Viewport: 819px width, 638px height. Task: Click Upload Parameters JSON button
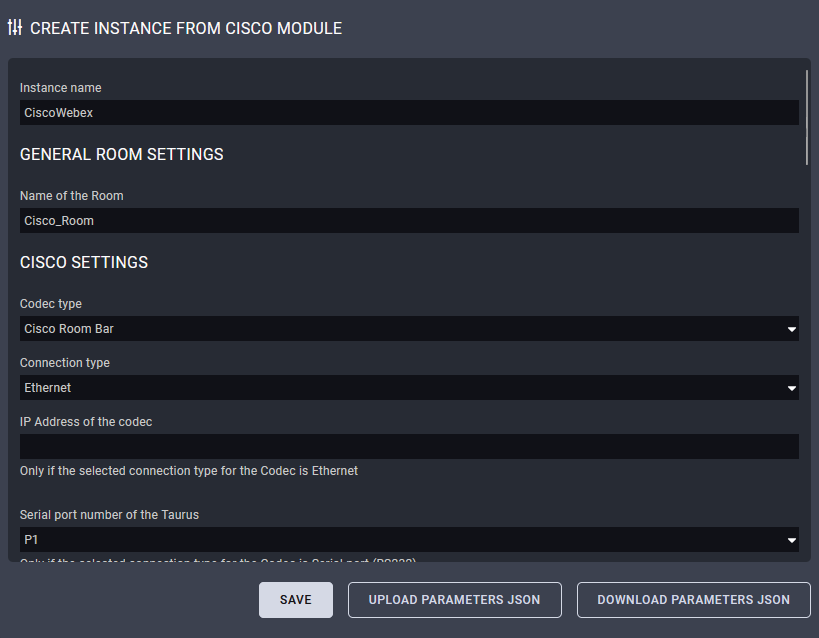point(455,600)
